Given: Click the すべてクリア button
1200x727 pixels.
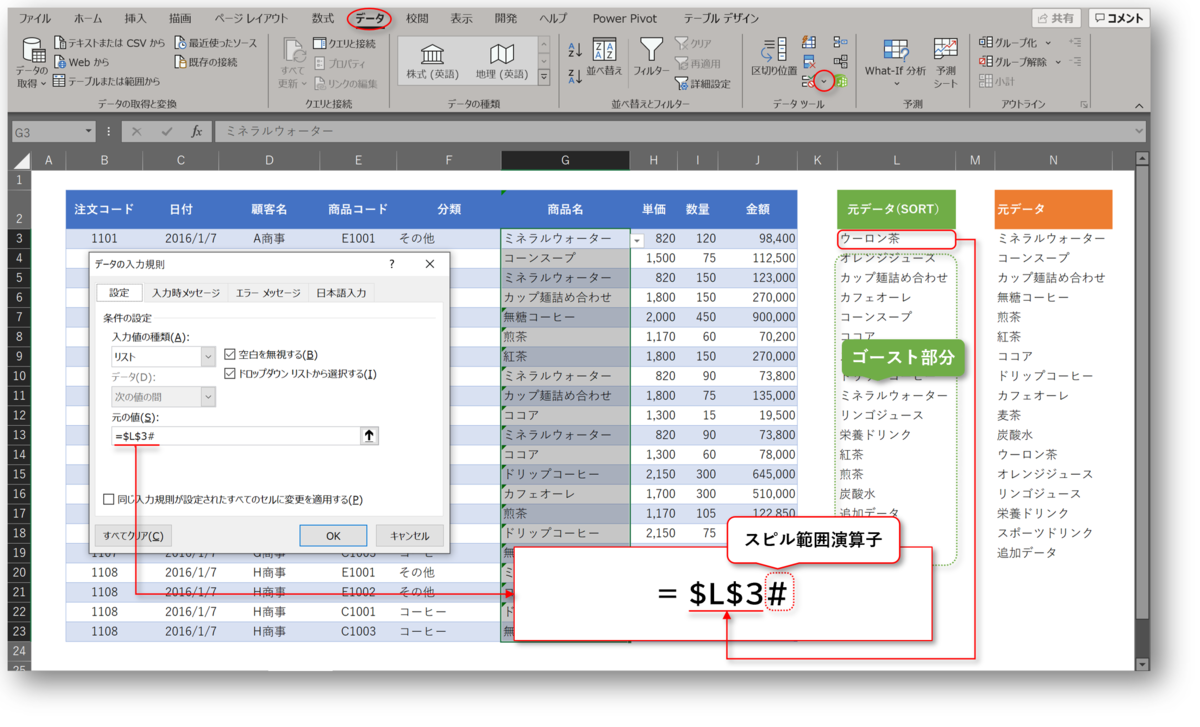Looking at the screenshot, I should point(137,536).
